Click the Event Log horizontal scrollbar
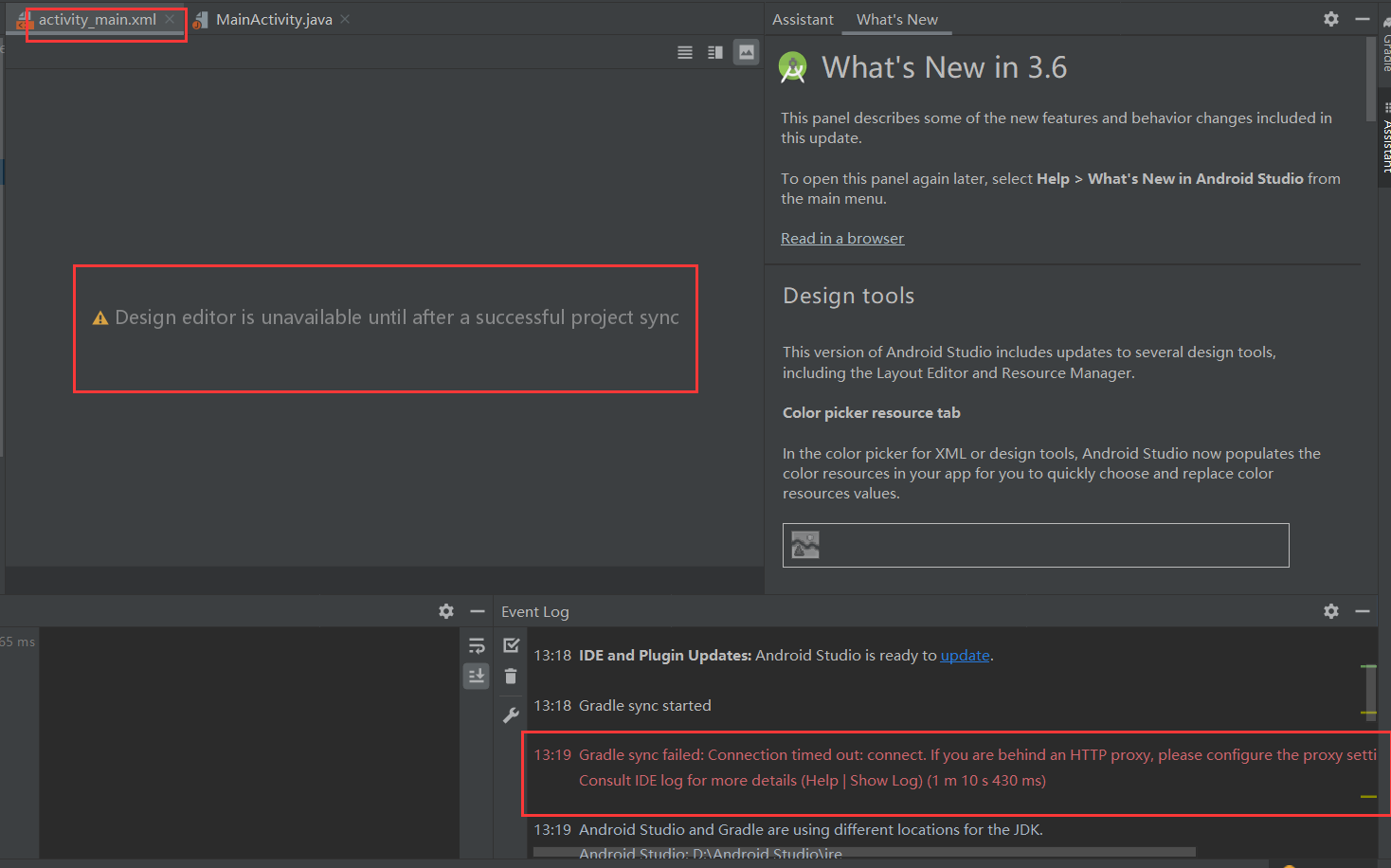 click(x=863, y=852)
